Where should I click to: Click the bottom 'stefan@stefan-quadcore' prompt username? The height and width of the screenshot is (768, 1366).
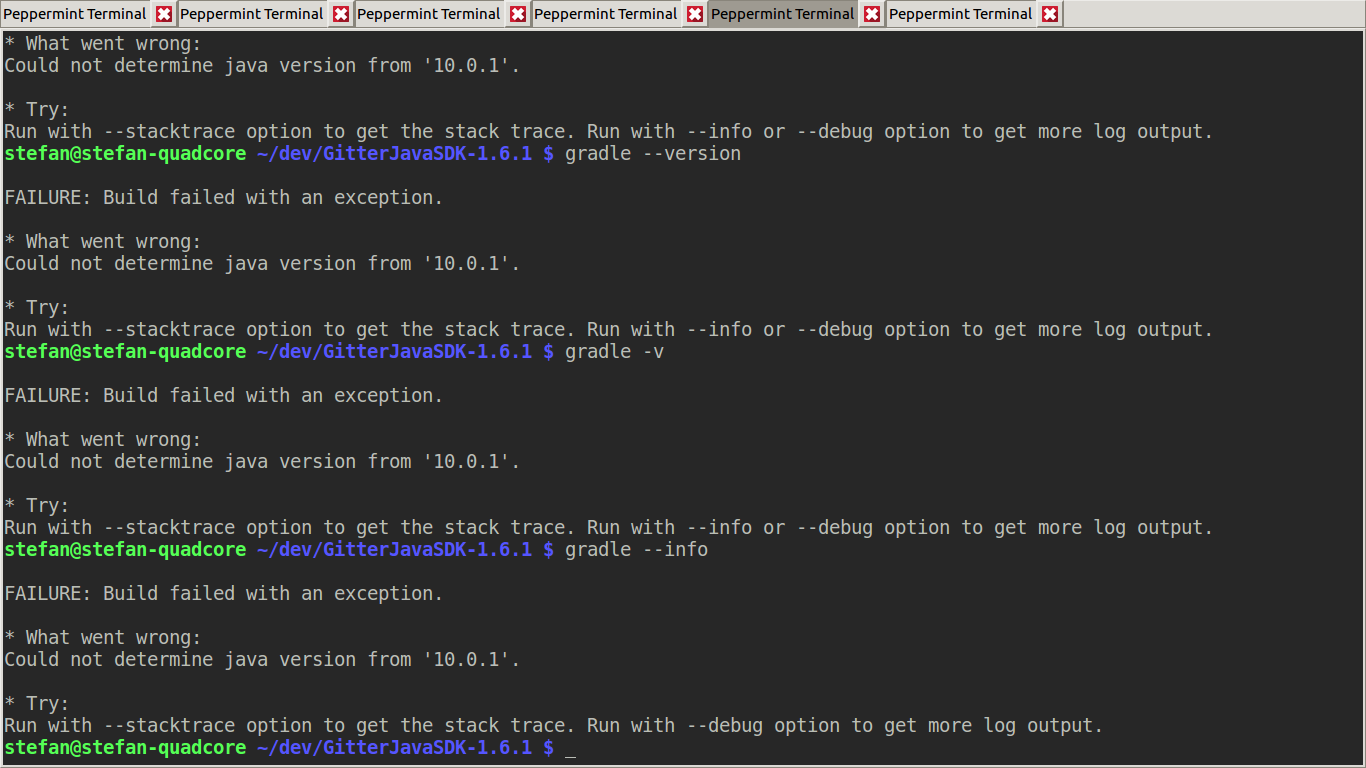[x=125, y=748]
